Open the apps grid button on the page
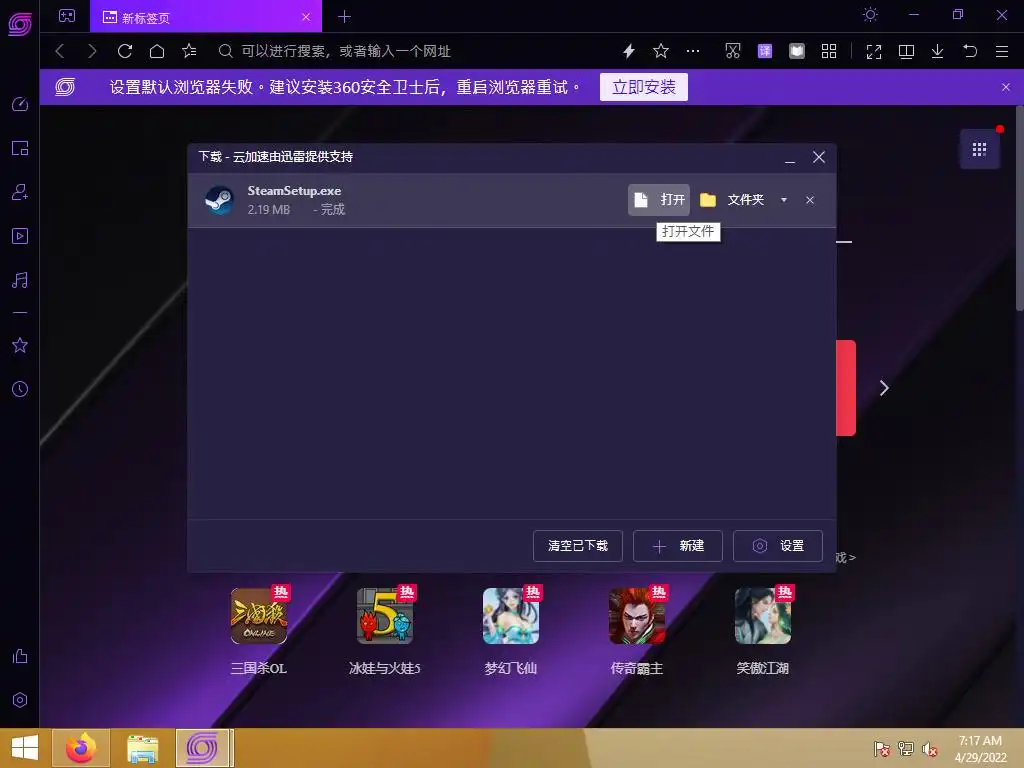This screenshot has width=1024, height=768. (979, 150)
